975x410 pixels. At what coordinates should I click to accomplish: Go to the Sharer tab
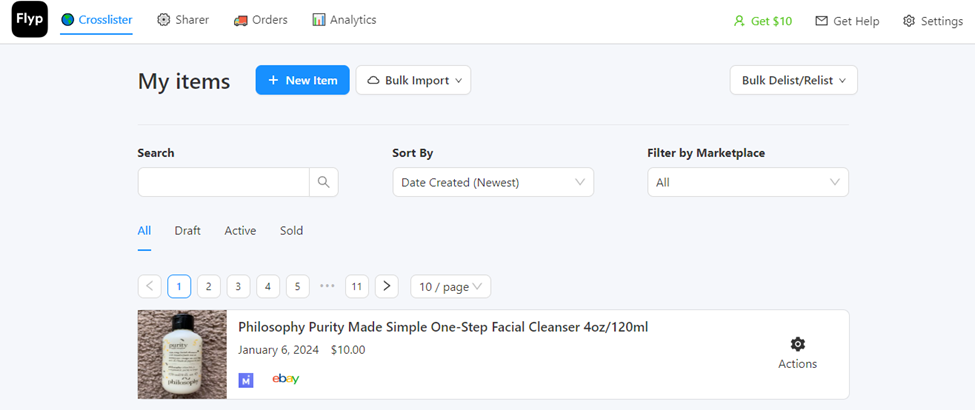tap(183, 20)
